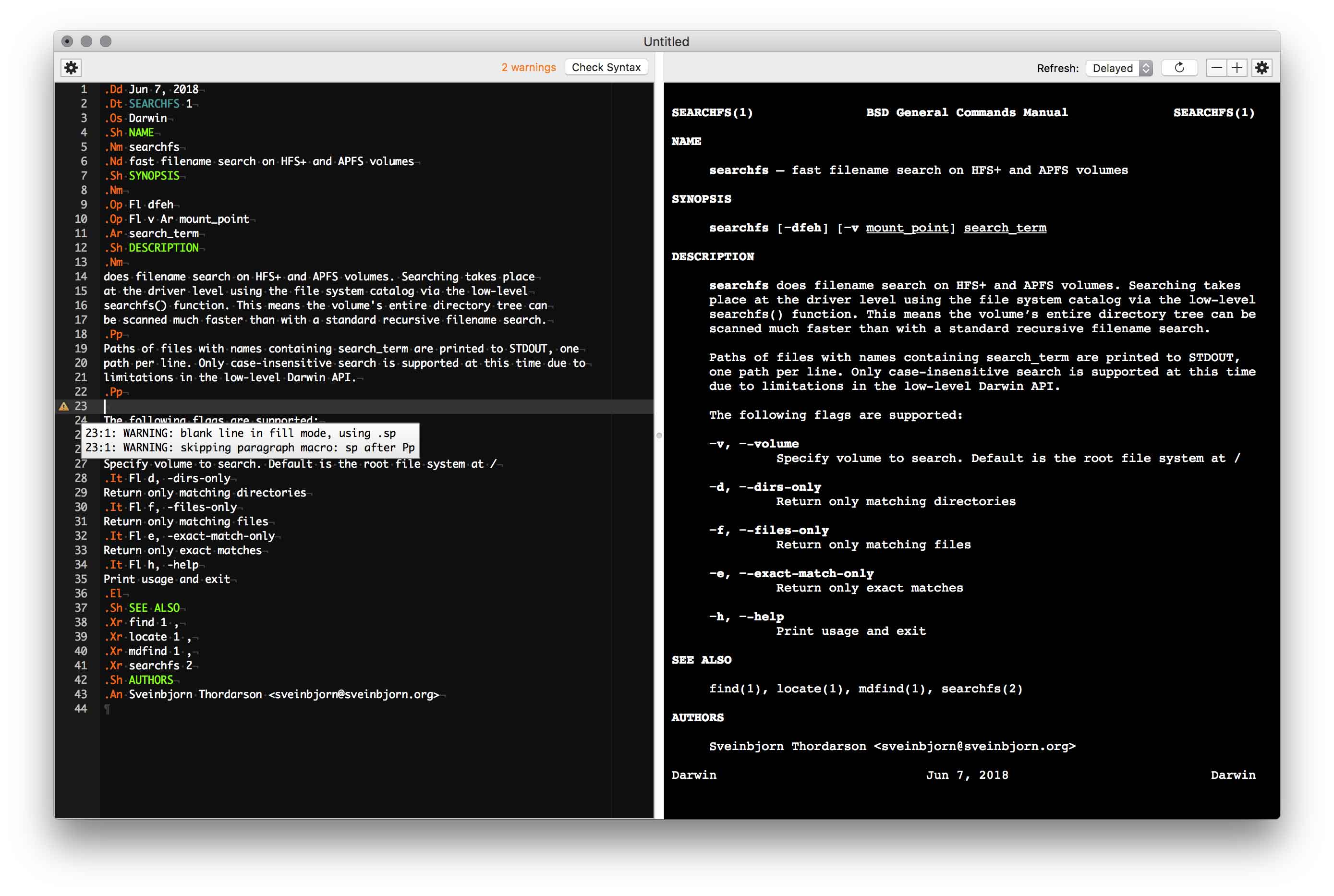Shrink preview text using the minus icon
The height and width of the screenshot is (896, 1334).
(x=1216, y=67)
